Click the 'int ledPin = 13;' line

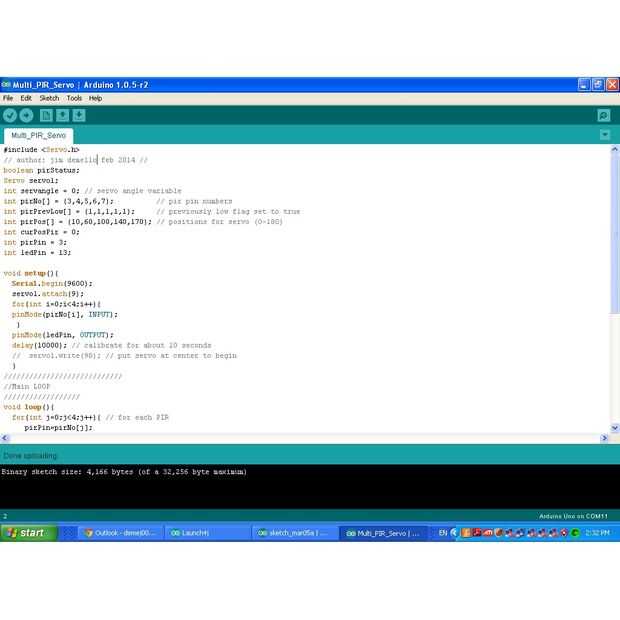click(37, 252)
